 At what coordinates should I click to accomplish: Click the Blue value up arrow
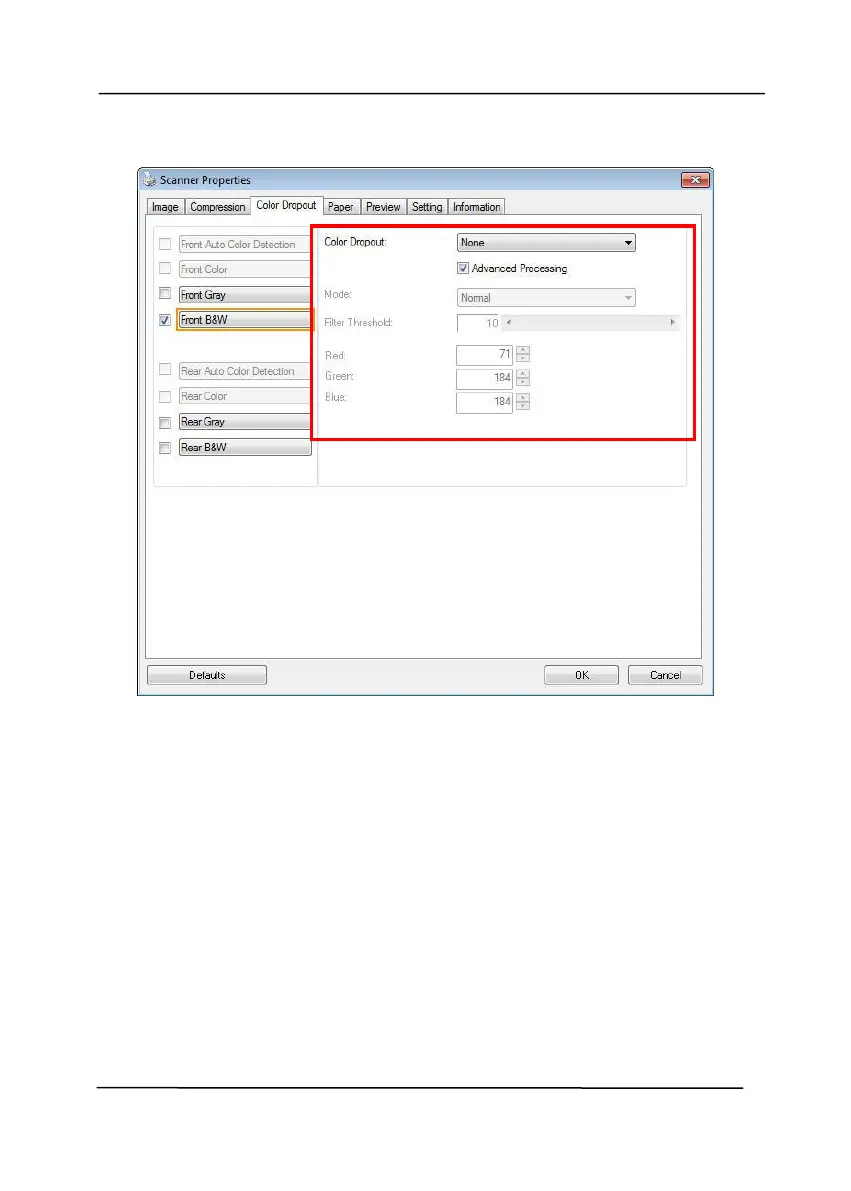(523, 397)
